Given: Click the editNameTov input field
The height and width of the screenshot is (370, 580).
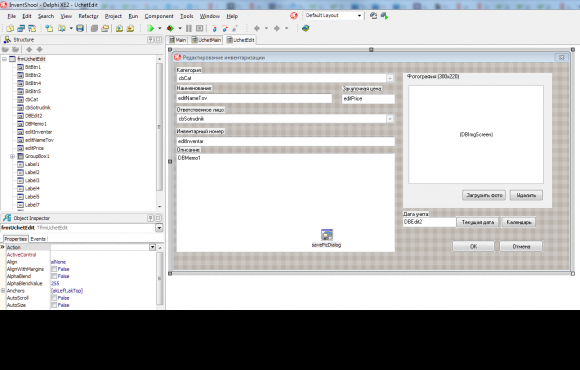Looking at the screenshot, I should click(x=254, y=98).
